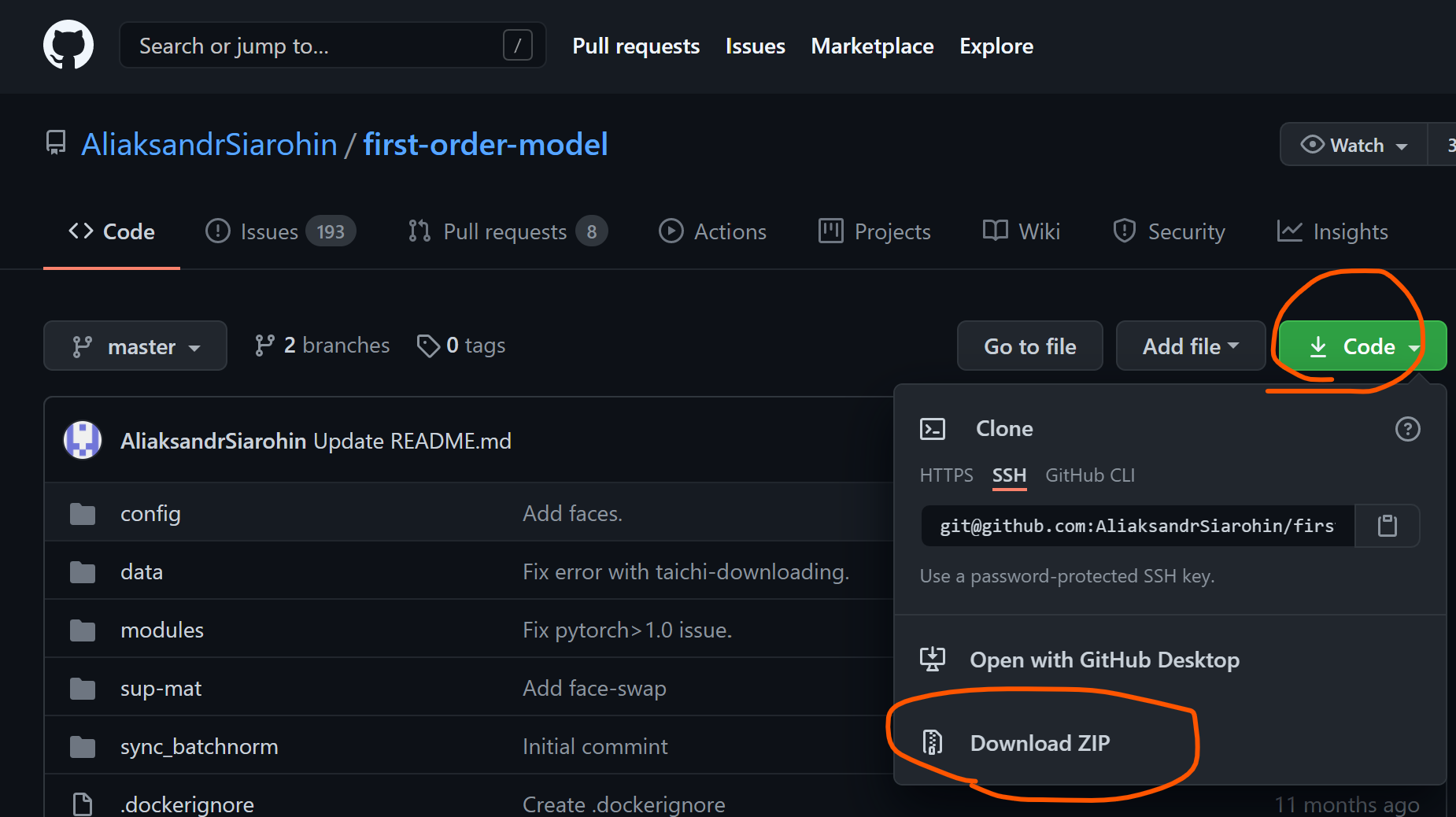Open the config folder
The height and width of the screenshot is (817, 1456).
[x=150, y=514]
